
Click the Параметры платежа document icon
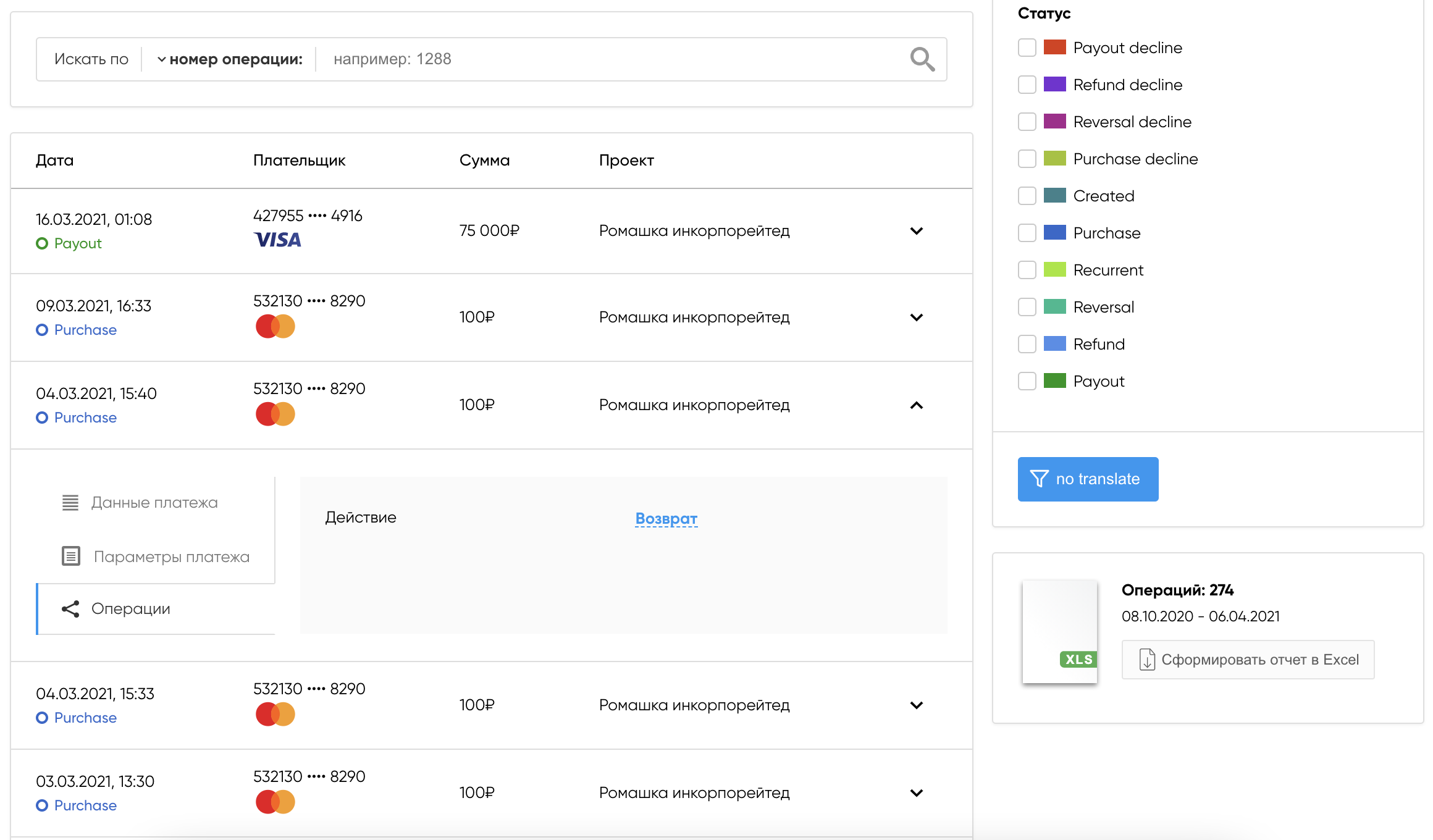[x=71, y=556]
